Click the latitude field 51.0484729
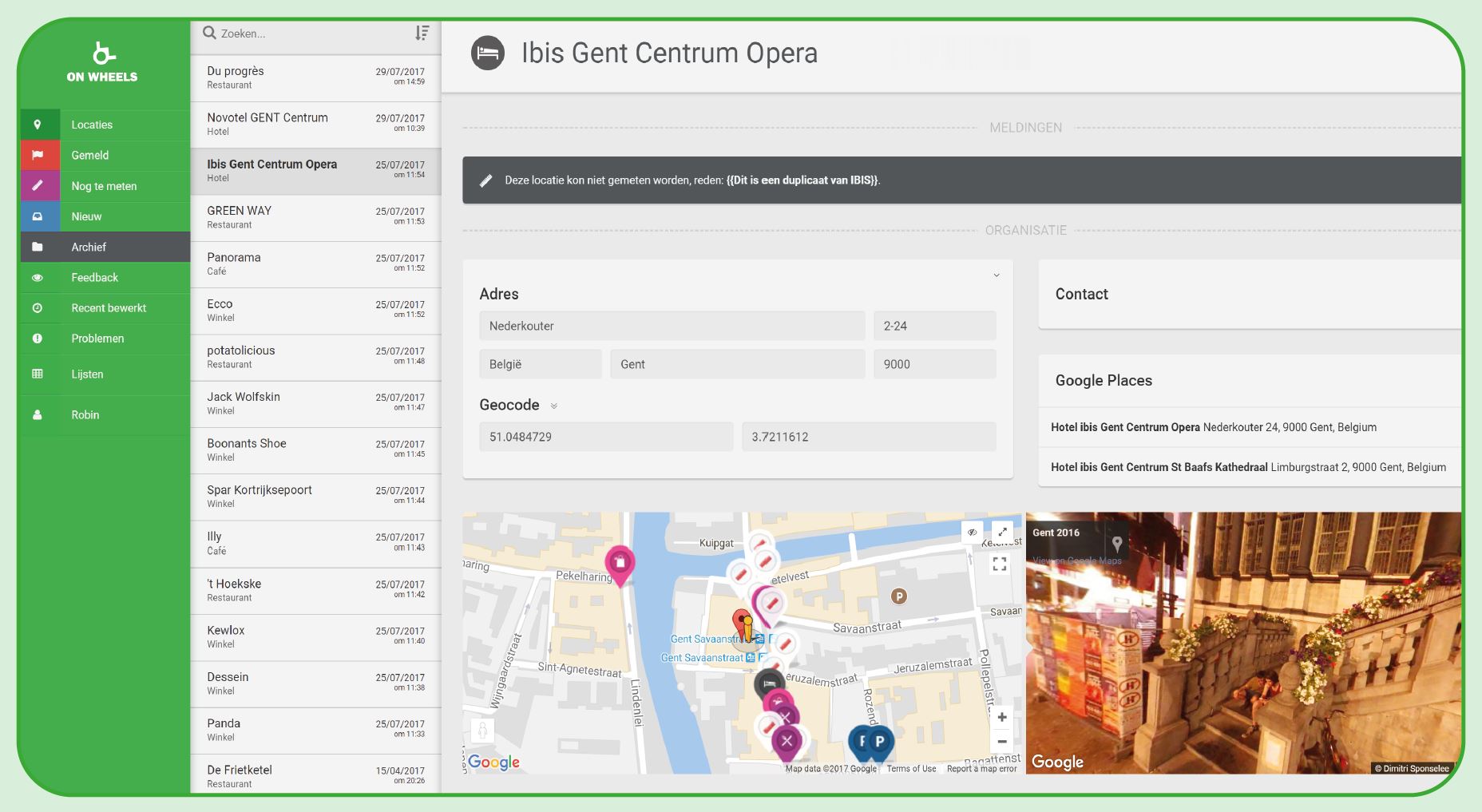 (606, 437)
